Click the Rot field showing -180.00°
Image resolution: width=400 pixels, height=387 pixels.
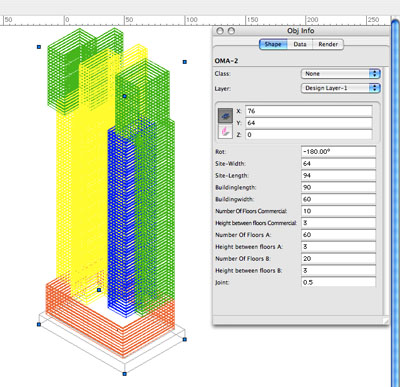[x=338, y=152]
